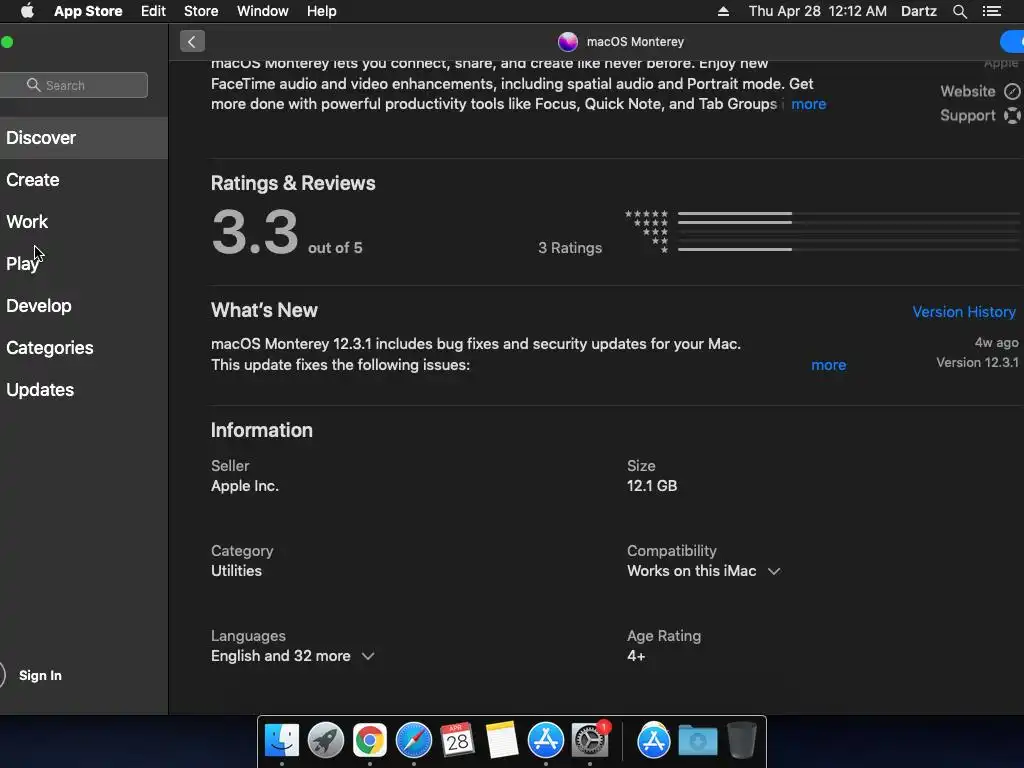Expand What's New with more link

coord(829,365)
